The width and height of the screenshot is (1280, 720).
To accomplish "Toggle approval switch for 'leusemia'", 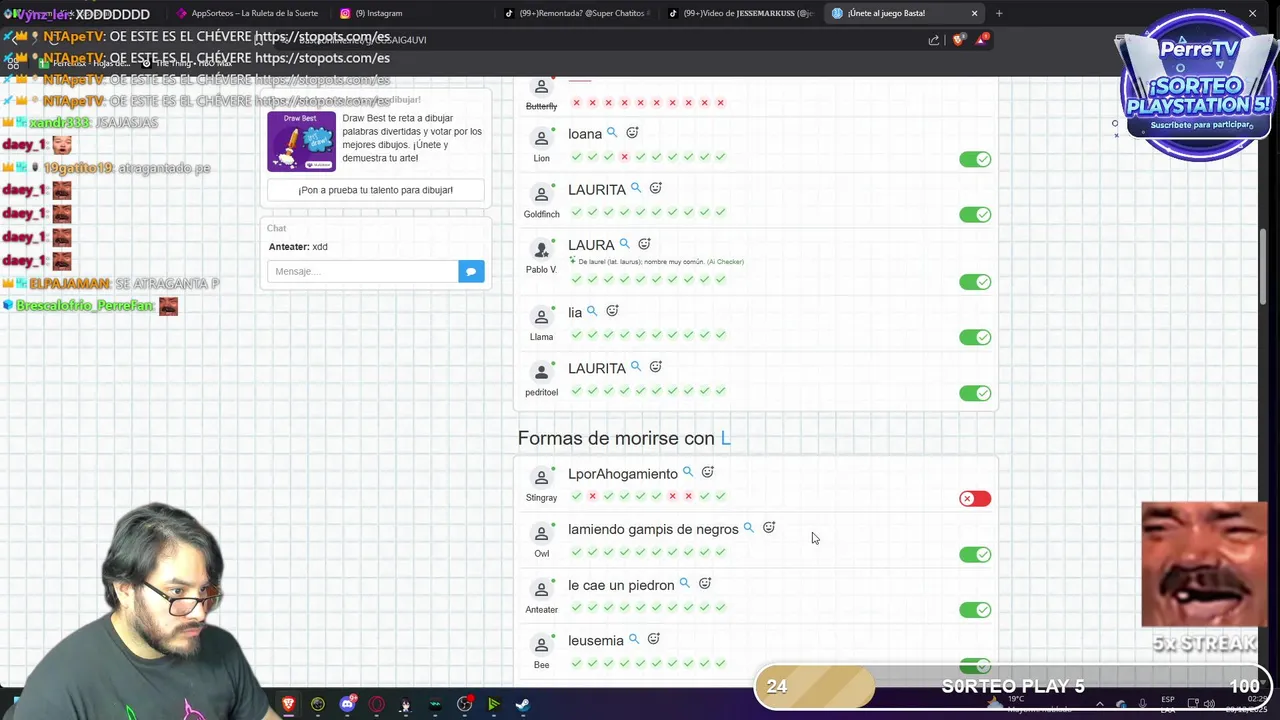I will [x=975, y=665].
